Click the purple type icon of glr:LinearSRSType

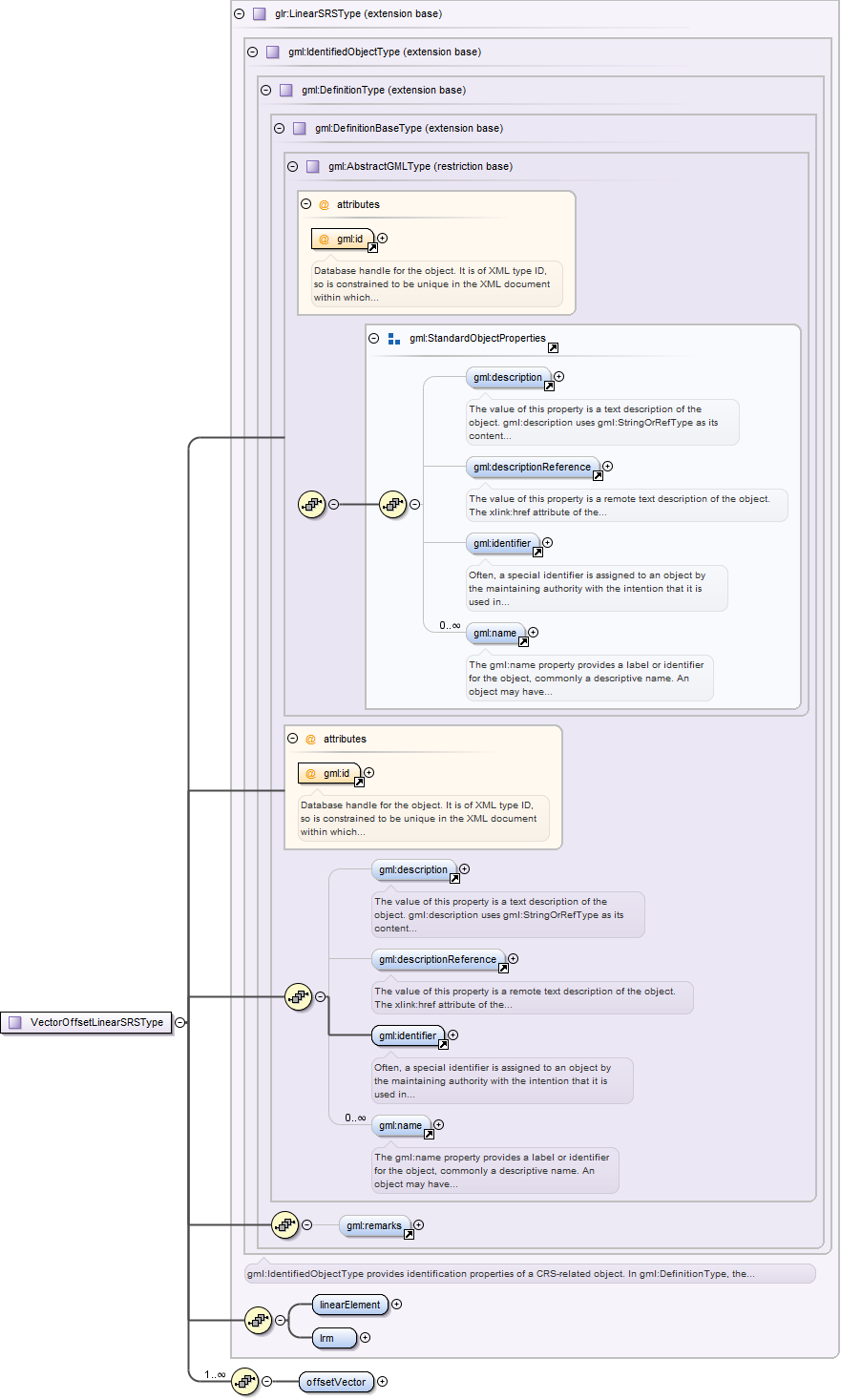point(259,14)
